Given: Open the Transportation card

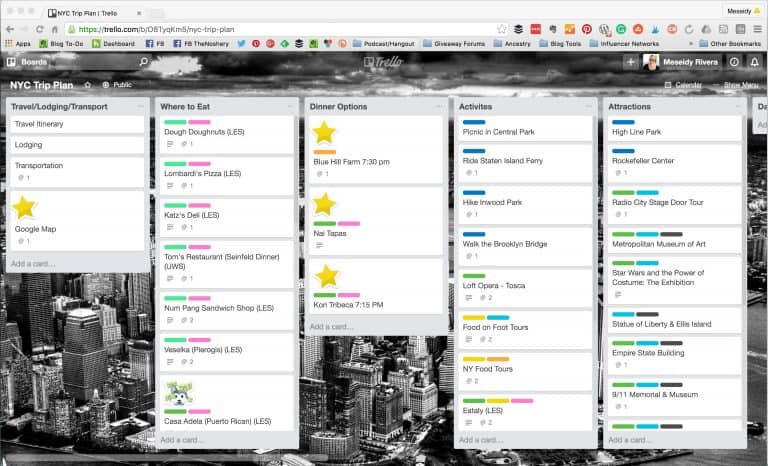Looking at the screenshot, I should coord(77,171).
